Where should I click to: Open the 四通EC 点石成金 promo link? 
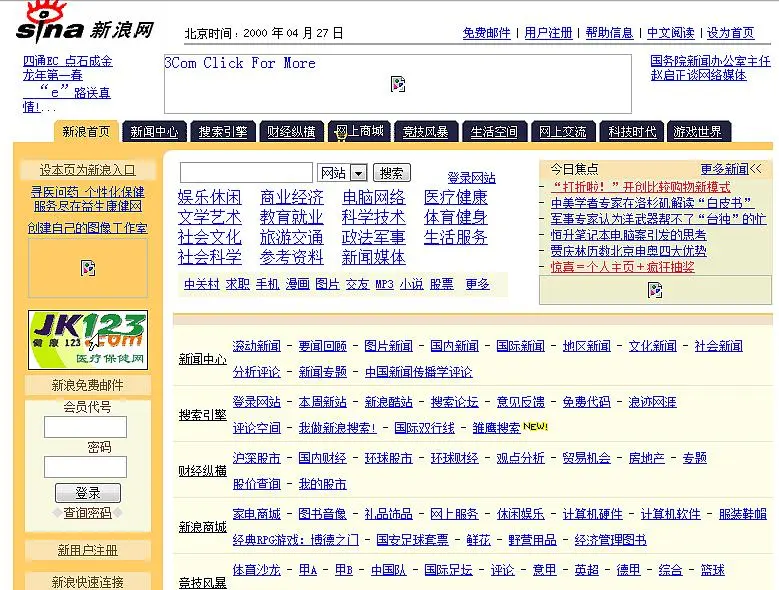point(68,61)
